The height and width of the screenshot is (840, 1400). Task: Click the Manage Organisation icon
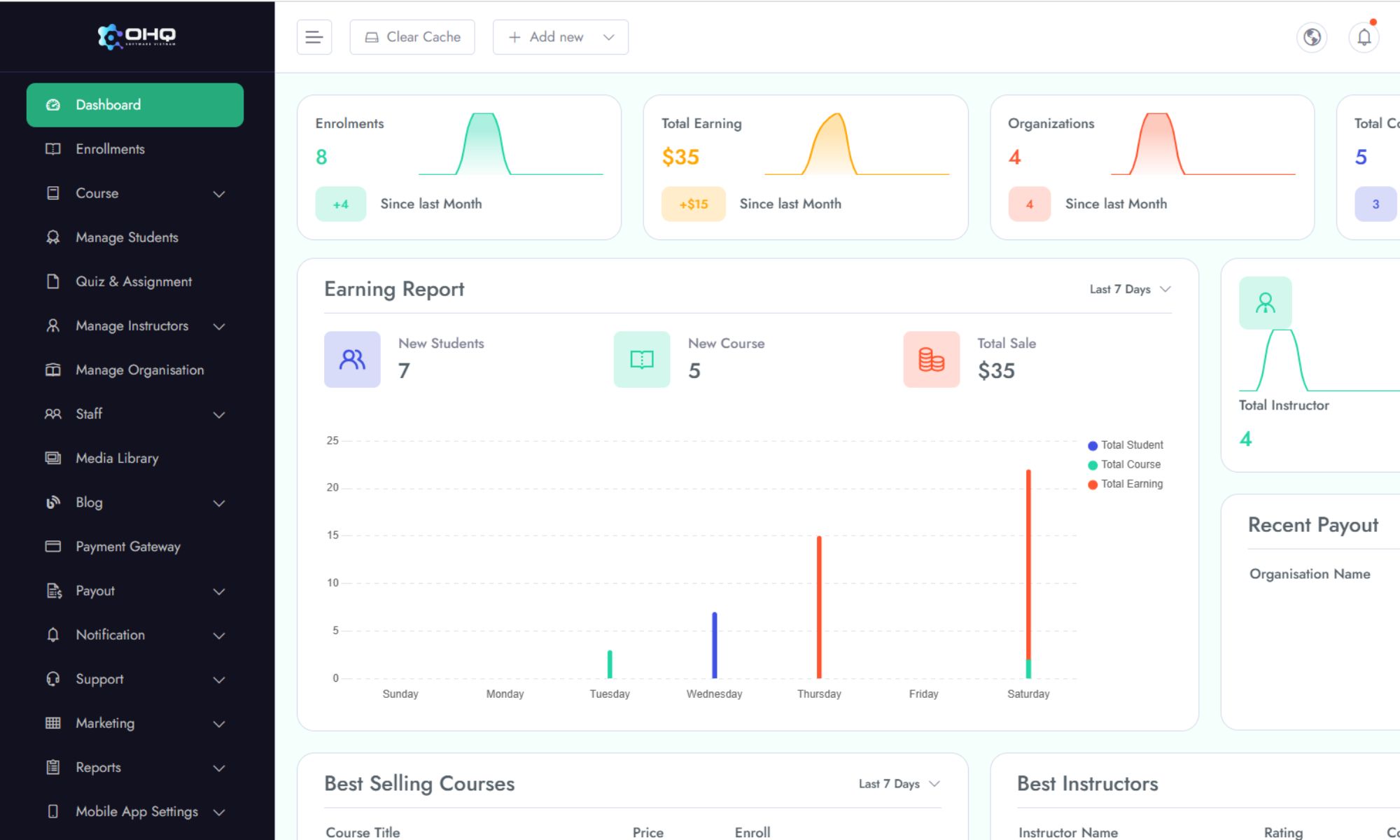tap(53, 370)
